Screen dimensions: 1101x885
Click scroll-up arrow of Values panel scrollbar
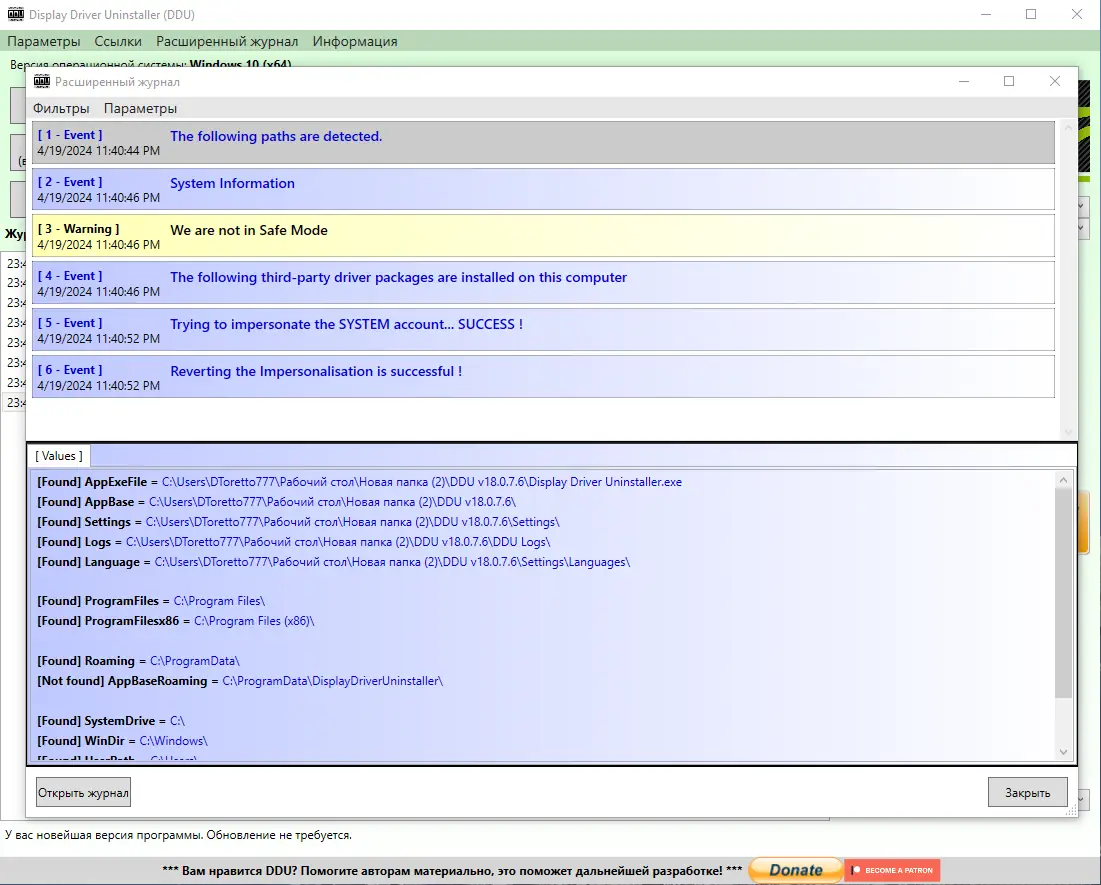tap(1063, 480)
